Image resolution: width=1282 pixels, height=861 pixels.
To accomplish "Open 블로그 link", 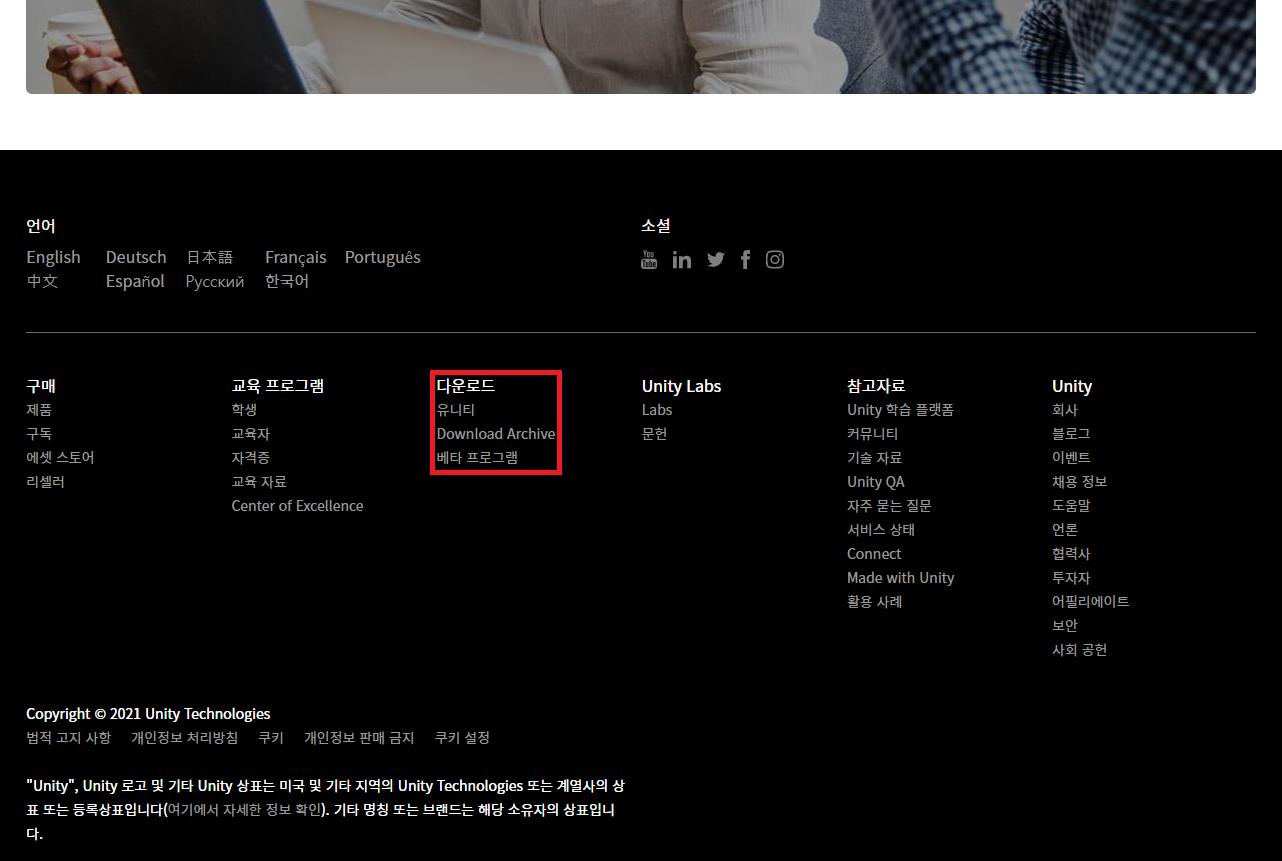I will (x=1071, y=434).
